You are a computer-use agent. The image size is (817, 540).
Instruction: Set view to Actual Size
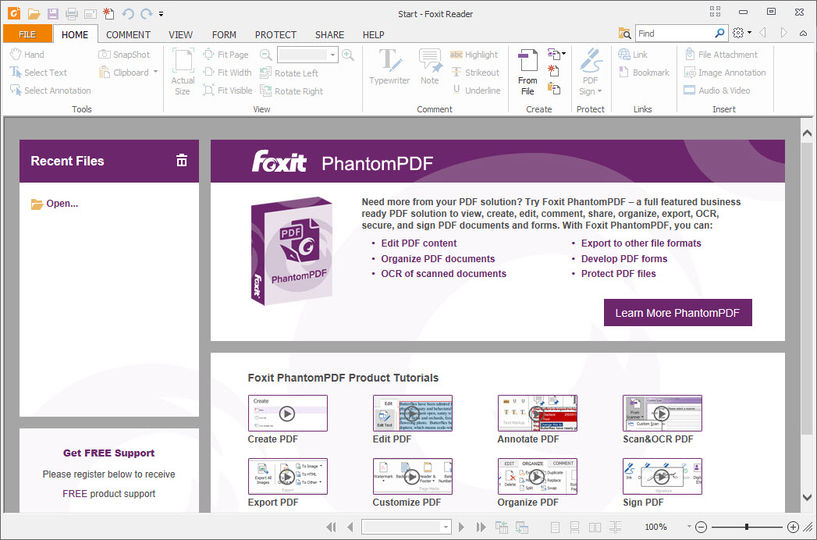click(183, 72)
